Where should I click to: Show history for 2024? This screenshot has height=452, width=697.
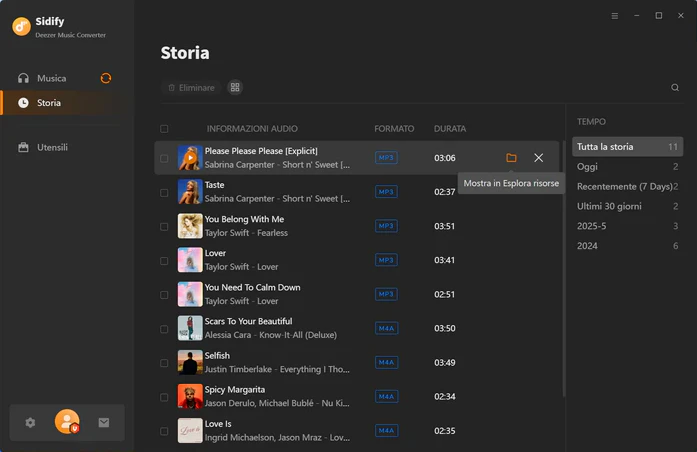(627, 246)
